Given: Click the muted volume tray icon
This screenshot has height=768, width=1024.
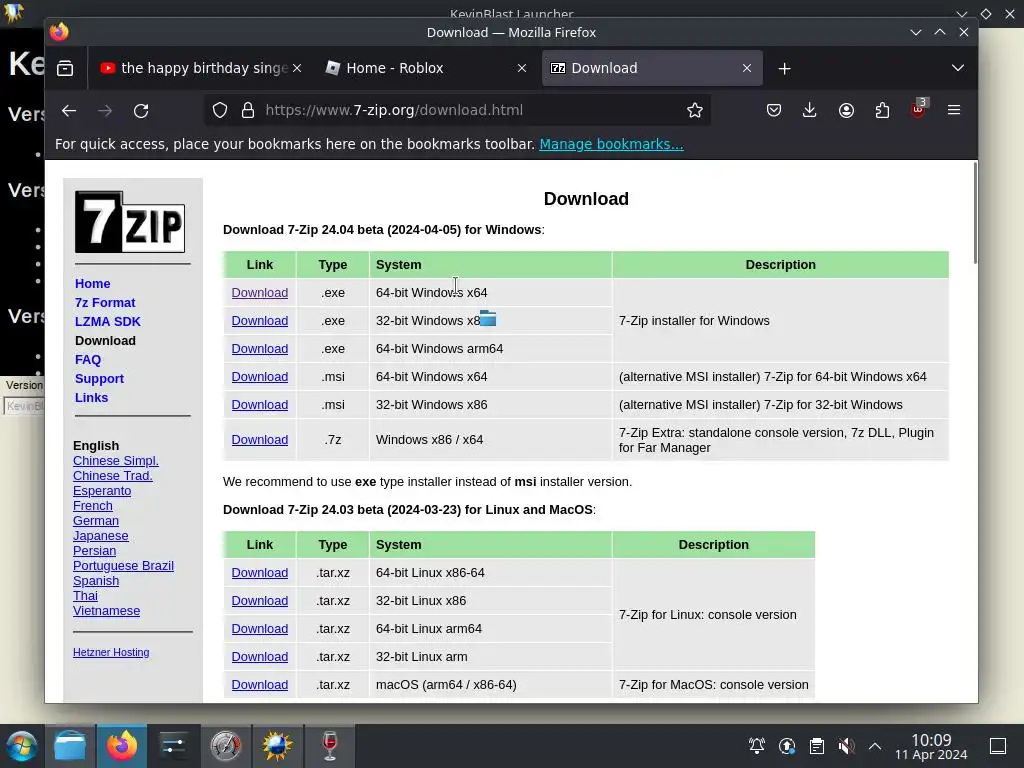Looking at the screenshot, I should [x=846, y=746].
